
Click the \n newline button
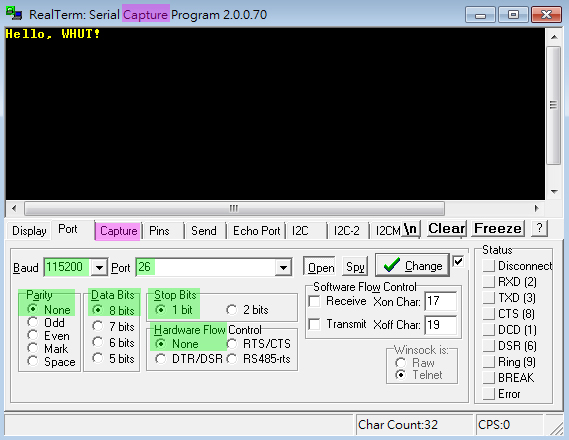[411, 229]
